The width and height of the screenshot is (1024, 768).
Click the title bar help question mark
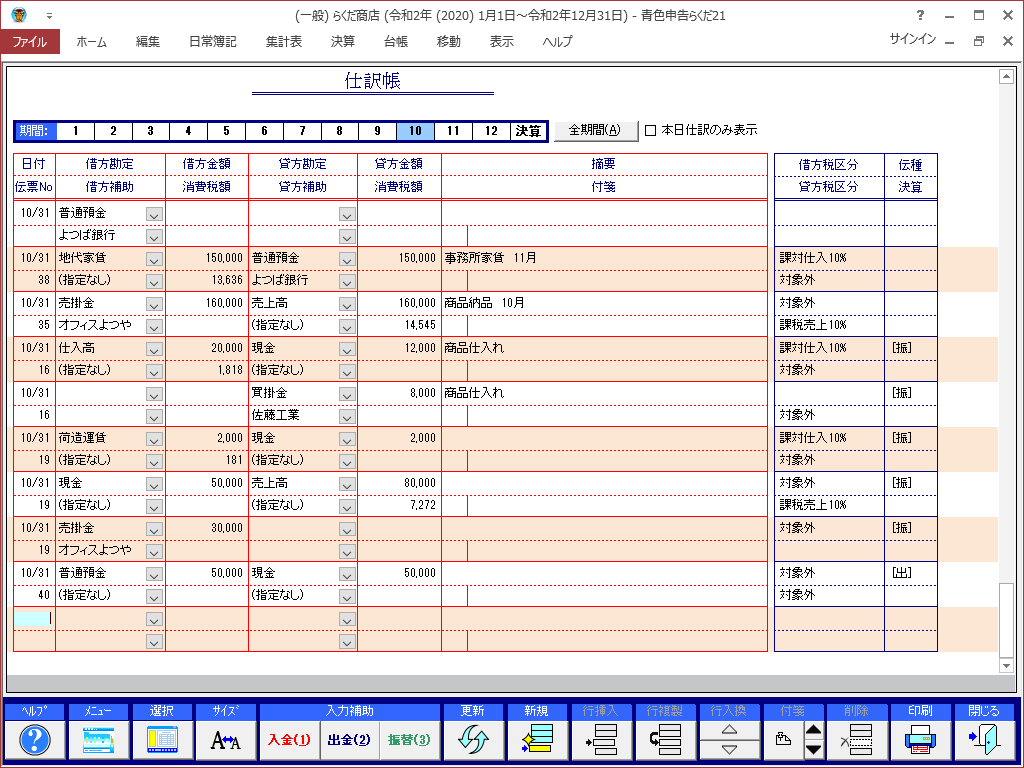[920, 15]
